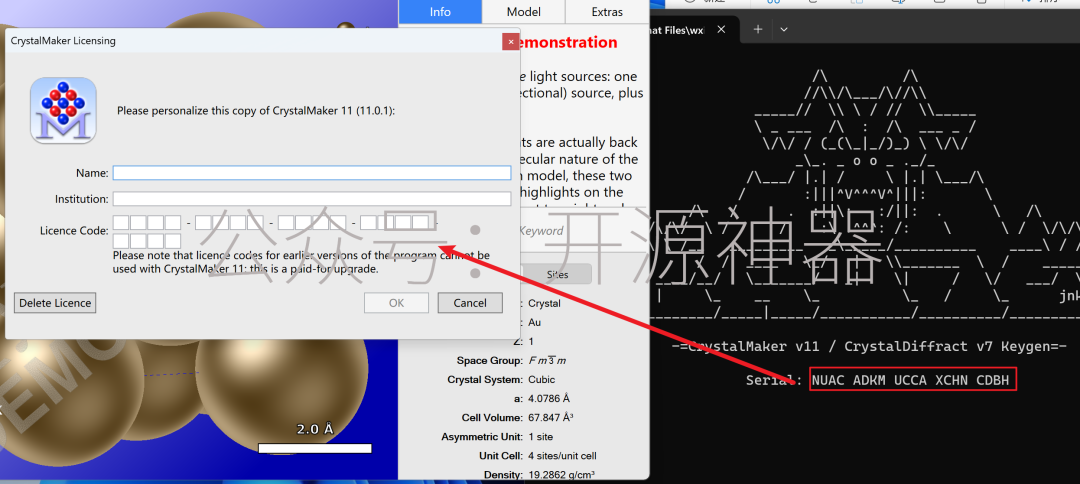Click the 'Au' element entry
1080x484 pixels.
[535, 322]
